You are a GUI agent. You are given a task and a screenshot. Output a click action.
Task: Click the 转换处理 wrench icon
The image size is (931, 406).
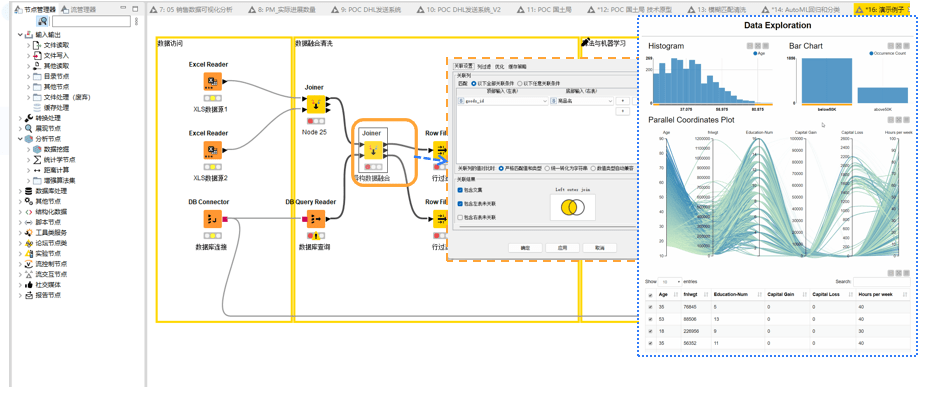[29, 118]
